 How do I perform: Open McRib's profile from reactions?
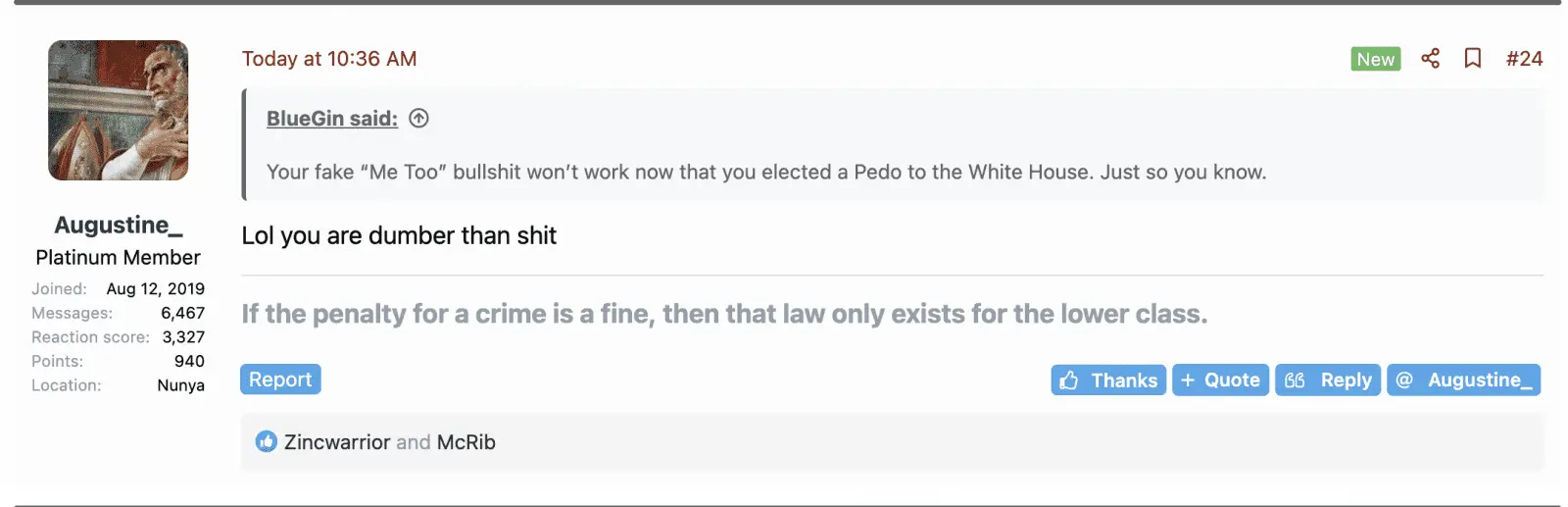(x=465, y=442)
